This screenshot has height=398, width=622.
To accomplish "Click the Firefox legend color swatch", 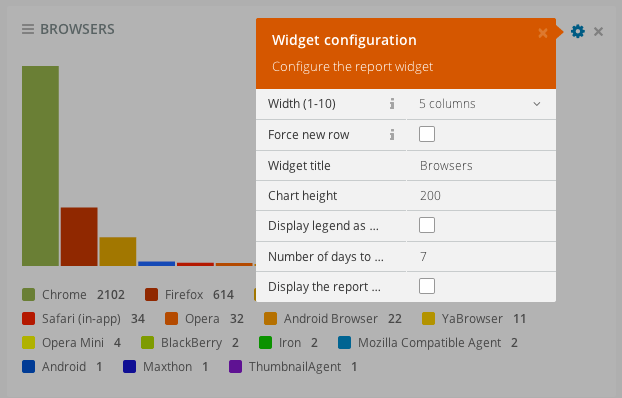I will tap(152, 295).
